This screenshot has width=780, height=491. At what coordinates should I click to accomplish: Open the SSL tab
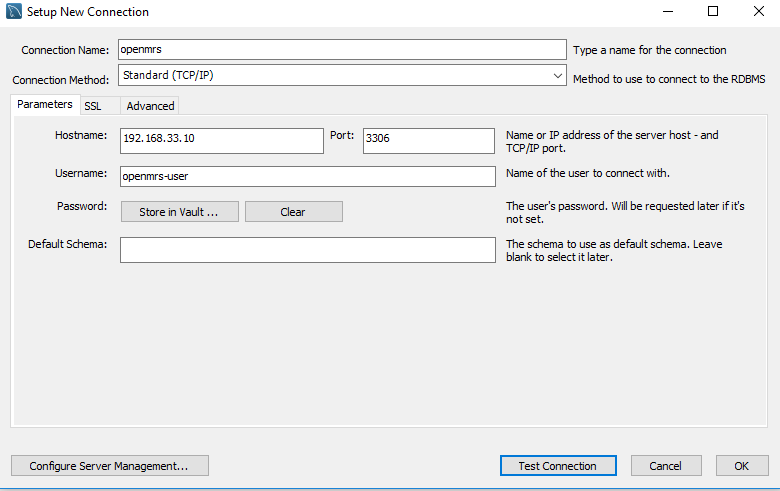pyautogui.click(x=93, y=106)
